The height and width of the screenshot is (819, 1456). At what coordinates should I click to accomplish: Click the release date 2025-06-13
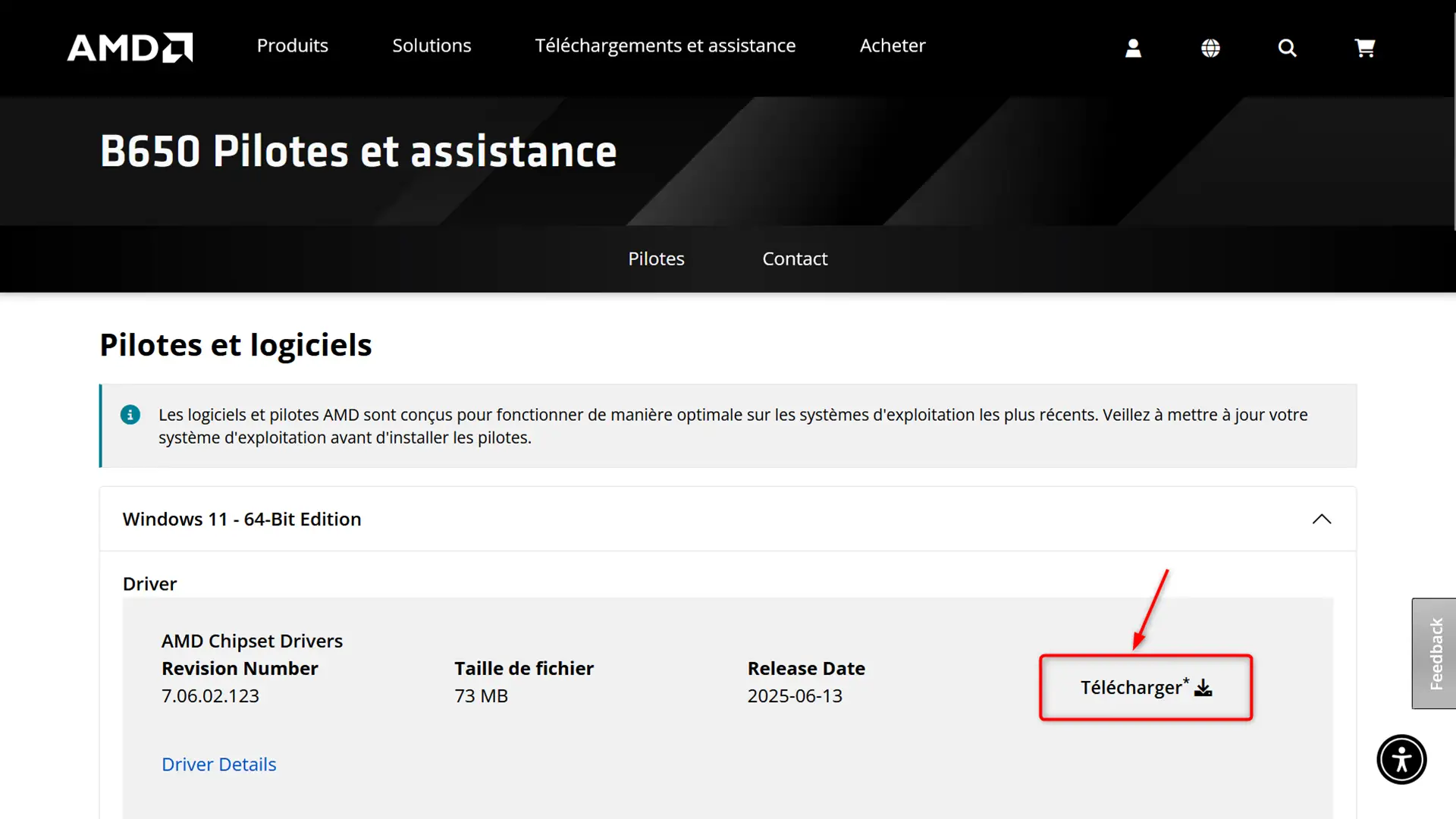[795, 695]
